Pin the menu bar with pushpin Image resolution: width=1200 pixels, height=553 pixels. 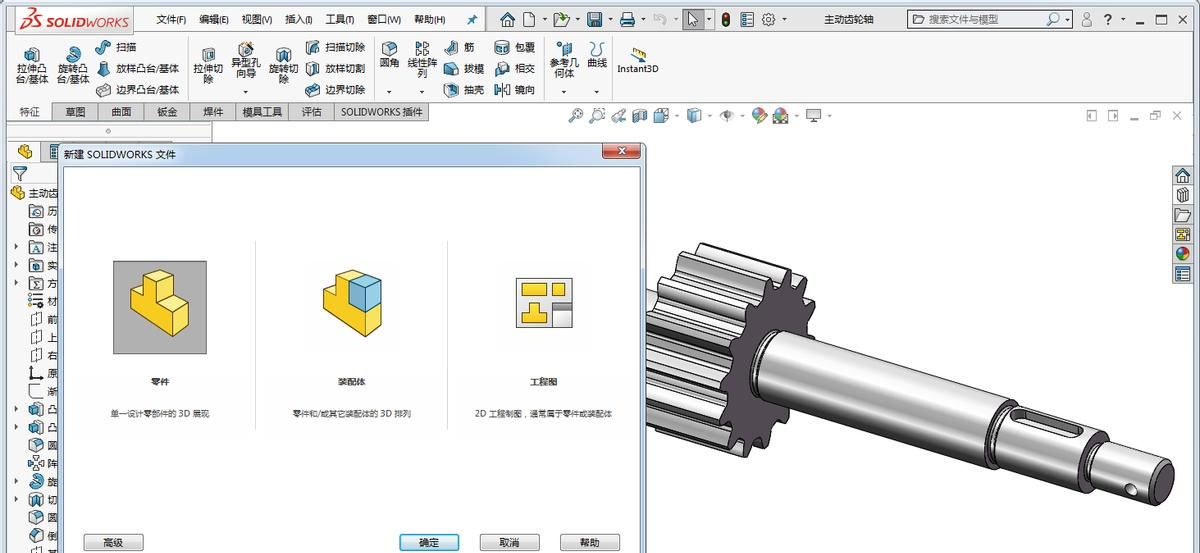pos(472,19)
